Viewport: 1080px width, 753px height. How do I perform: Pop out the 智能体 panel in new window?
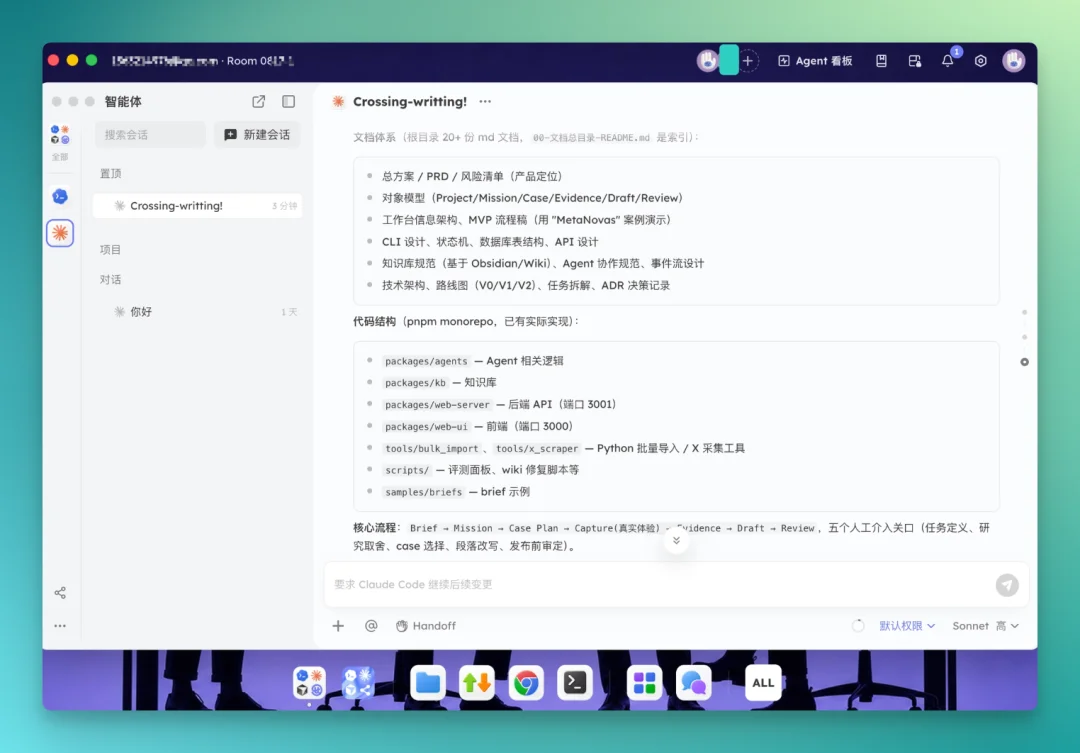coord(258,101)
